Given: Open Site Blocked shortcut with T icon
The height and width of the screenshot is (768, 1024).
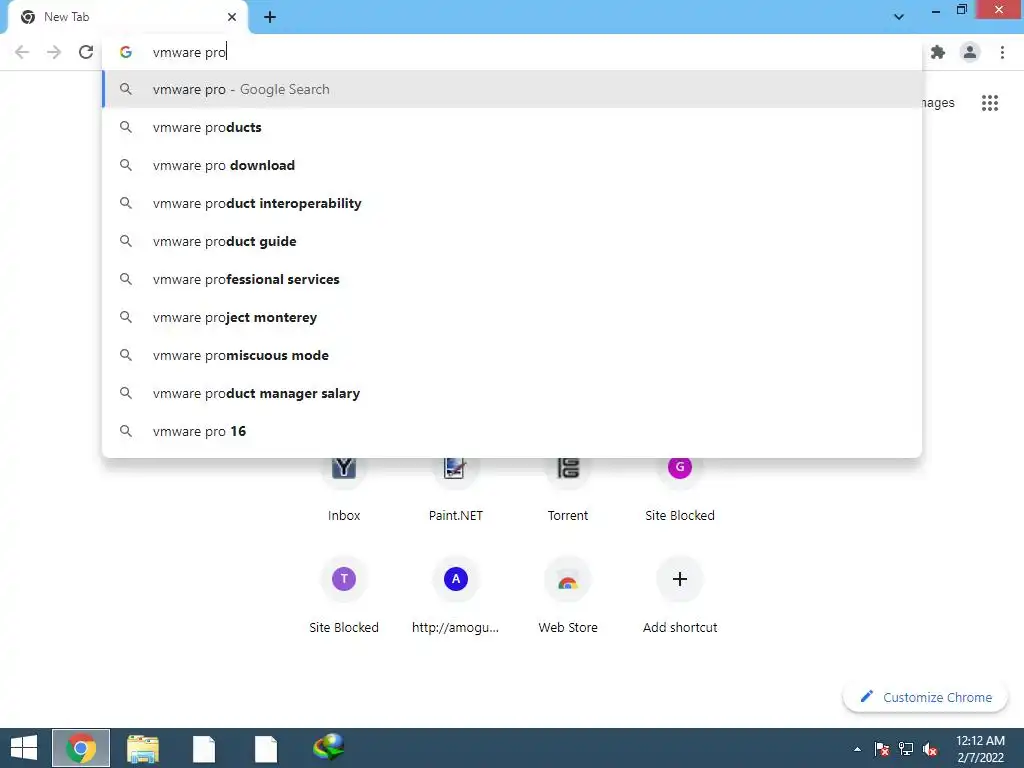Looking at the screenshot, I should click(344, 596).
